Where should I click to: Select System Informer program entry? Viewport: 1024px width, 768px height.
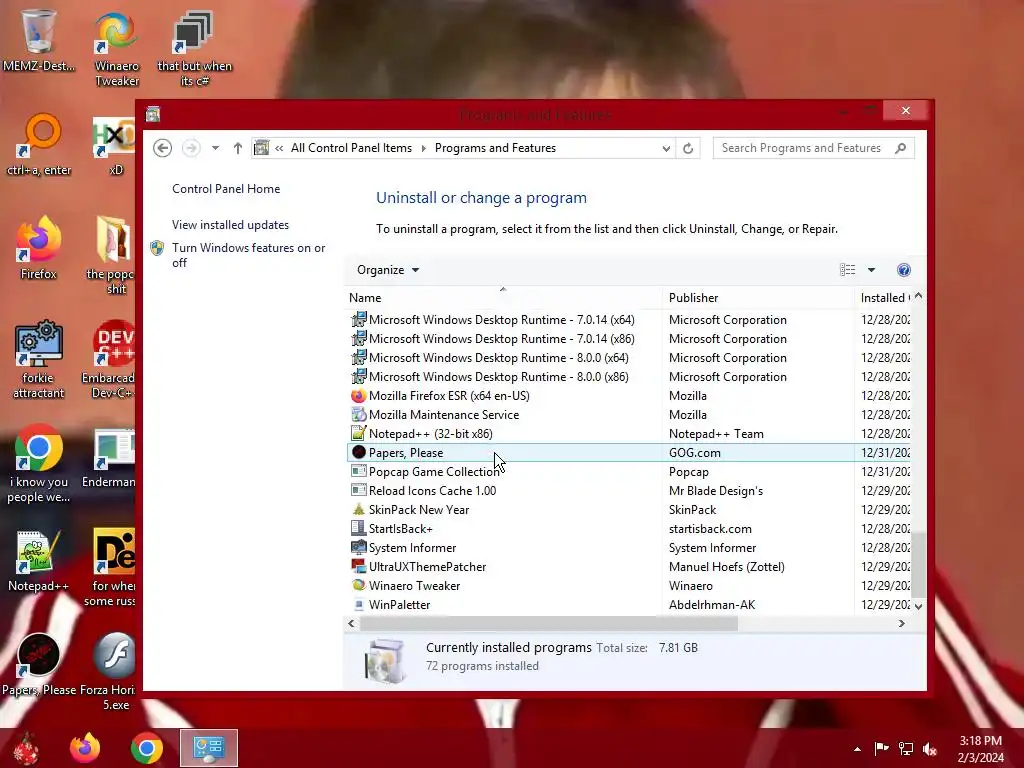629,548
